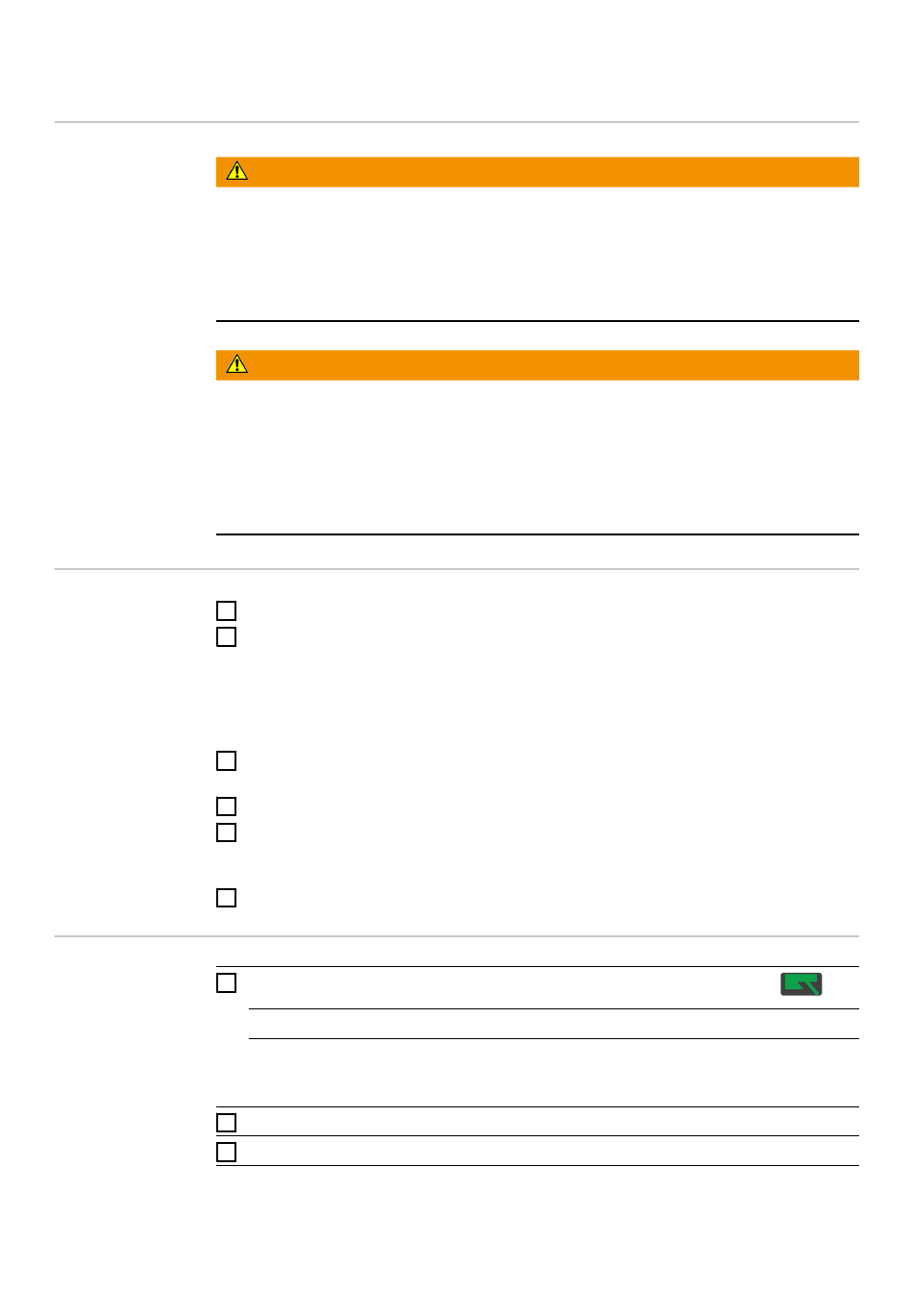The height and width of the screenshot is (1316, 913).
Task: Tick the second-to-last square box at page bottom
Action: (x=227, y=1122)
